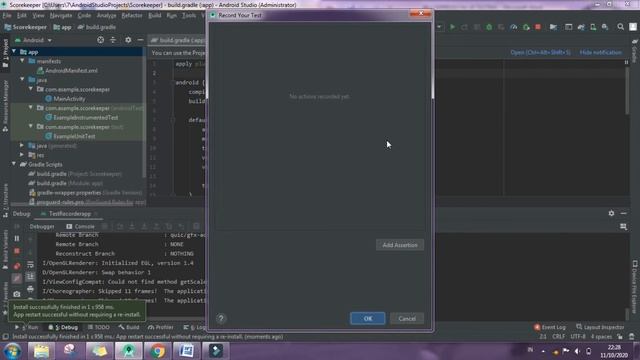Click the help question mark in dialog
The width and height of the screenshot is (640, 360).
click(221, 318)
